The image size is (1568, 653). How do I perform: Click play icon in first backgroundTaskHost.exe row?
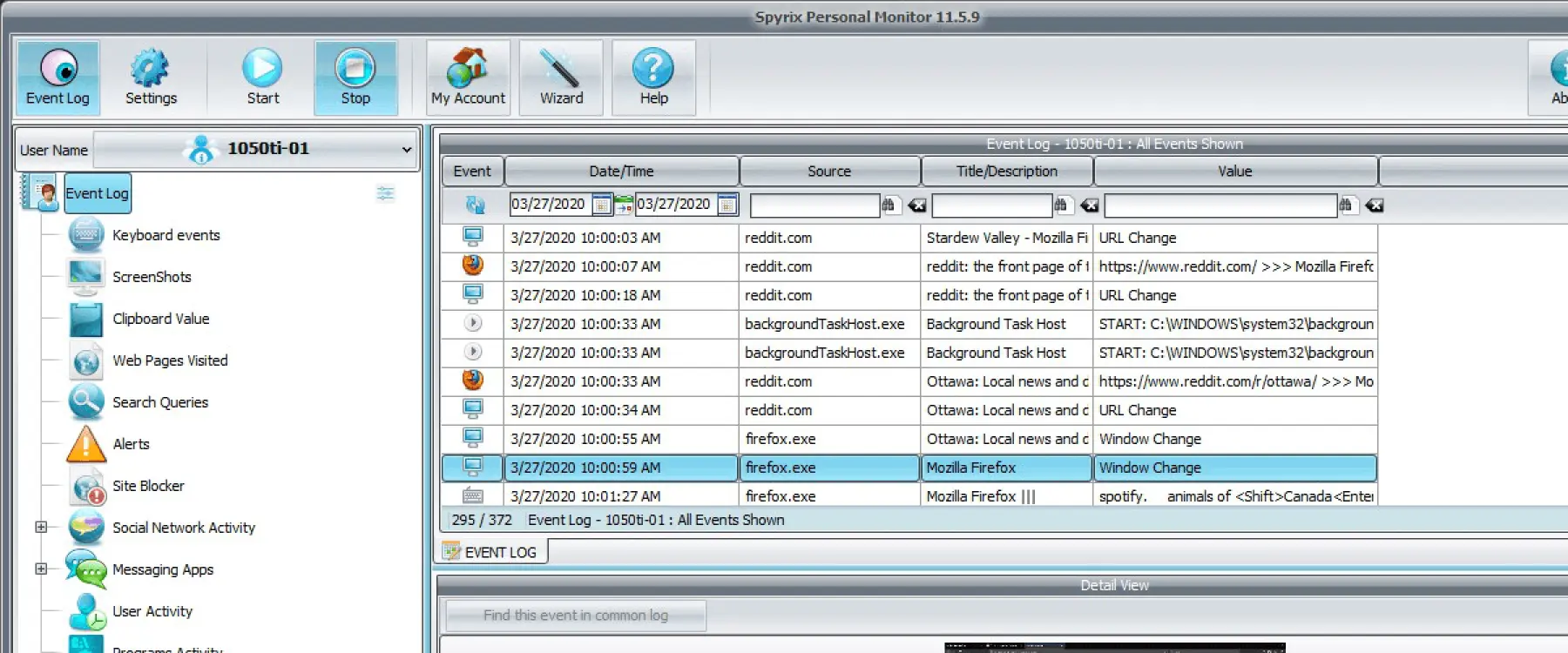[473, 323]
